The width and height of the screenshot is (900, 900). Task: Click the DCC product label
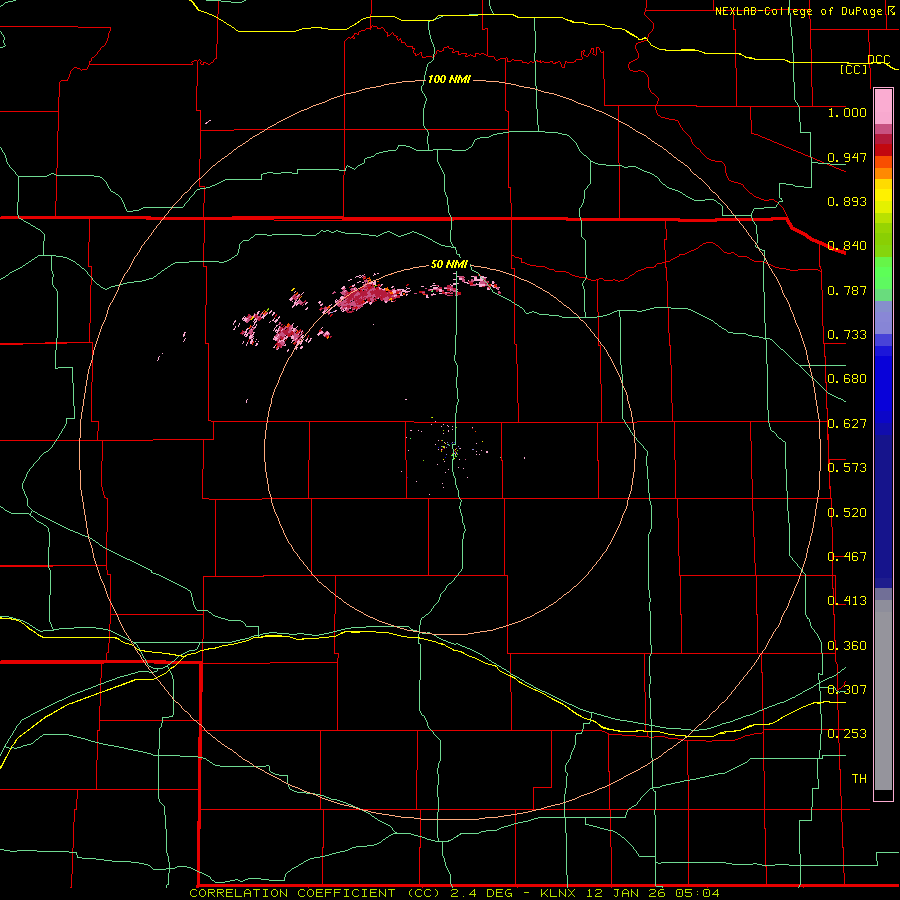pos(878,60)
